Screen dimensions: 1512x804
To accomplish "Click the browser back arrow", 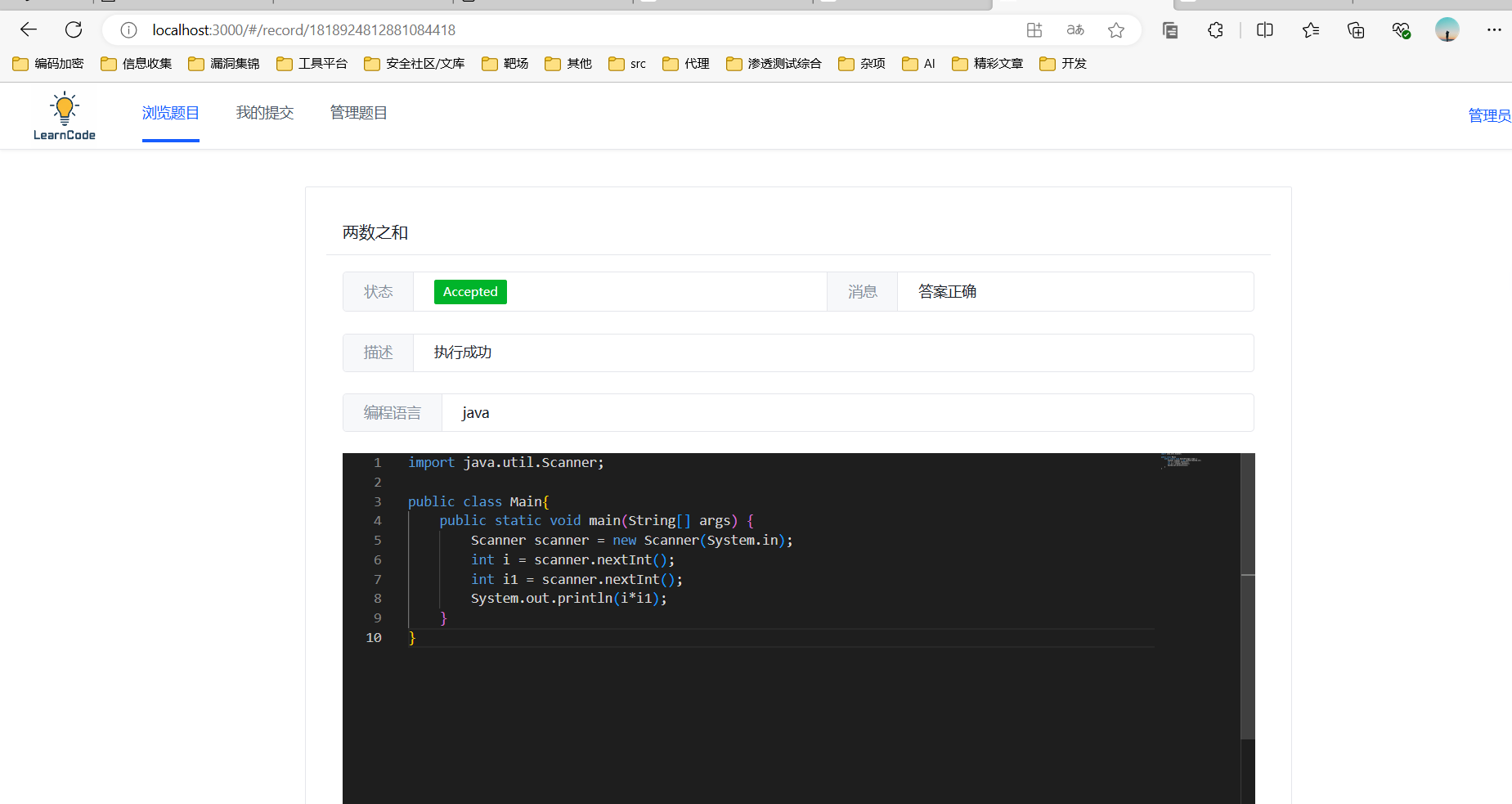I will pos(29,30).
